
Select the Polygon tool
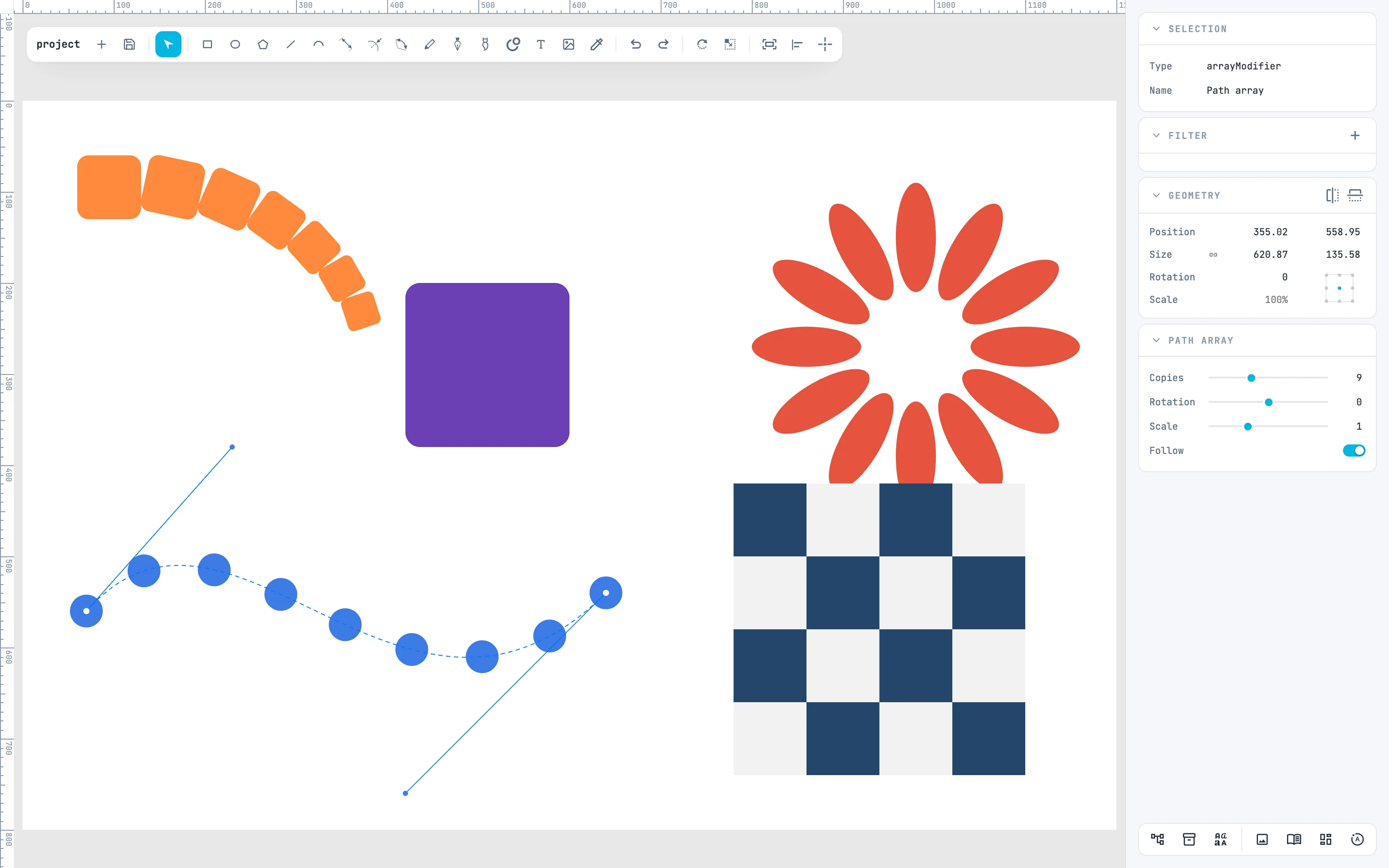pyautogui.click(x=263, y=44)
